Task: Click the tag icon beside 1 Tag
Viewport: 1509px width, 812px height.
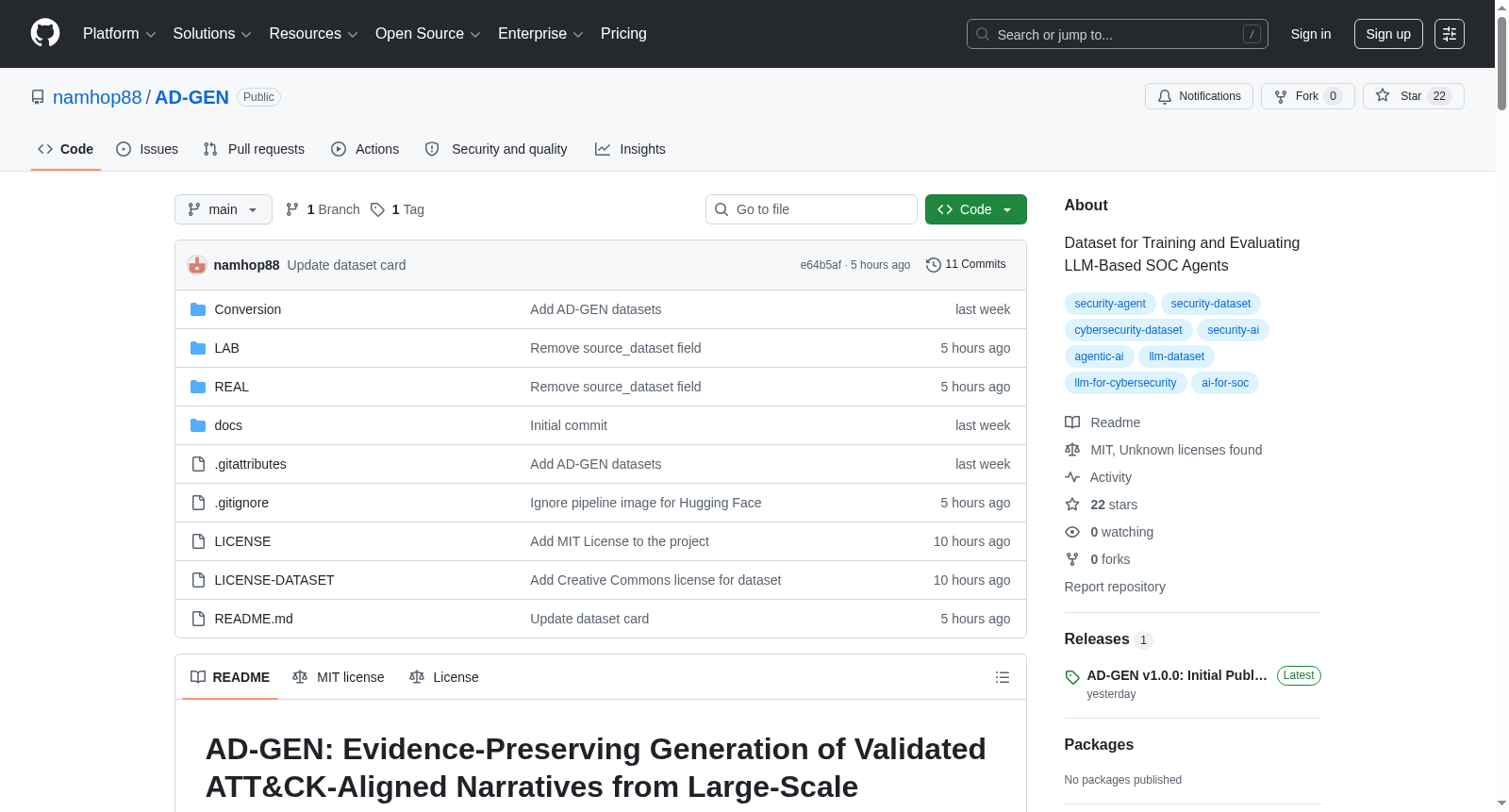Action: tap(377, 209)
